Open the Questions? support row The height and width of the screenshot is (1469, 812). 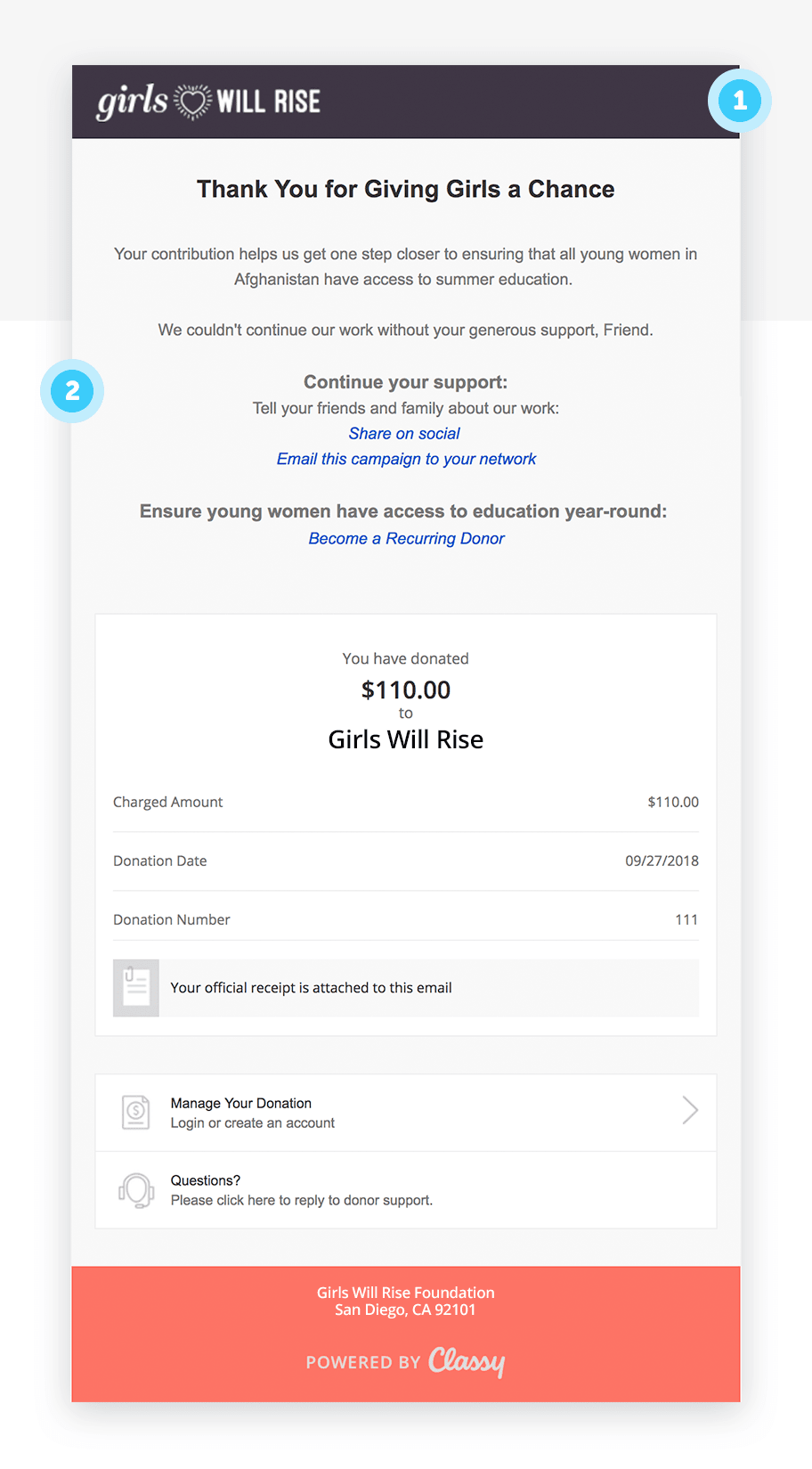click(x=406, y=1190)
